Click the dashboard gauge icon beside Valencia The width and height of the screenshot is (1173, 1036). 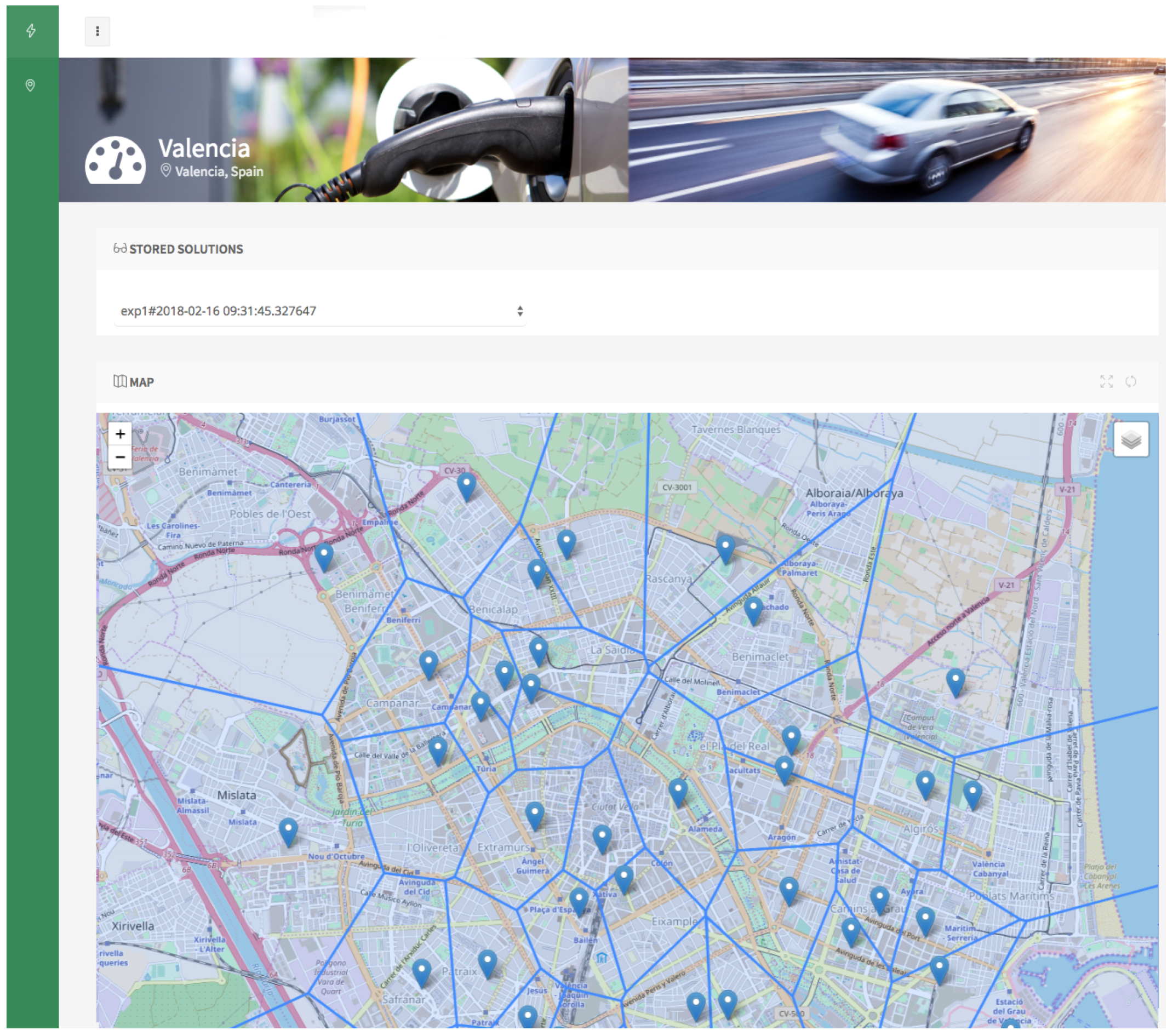coord(116,161)
